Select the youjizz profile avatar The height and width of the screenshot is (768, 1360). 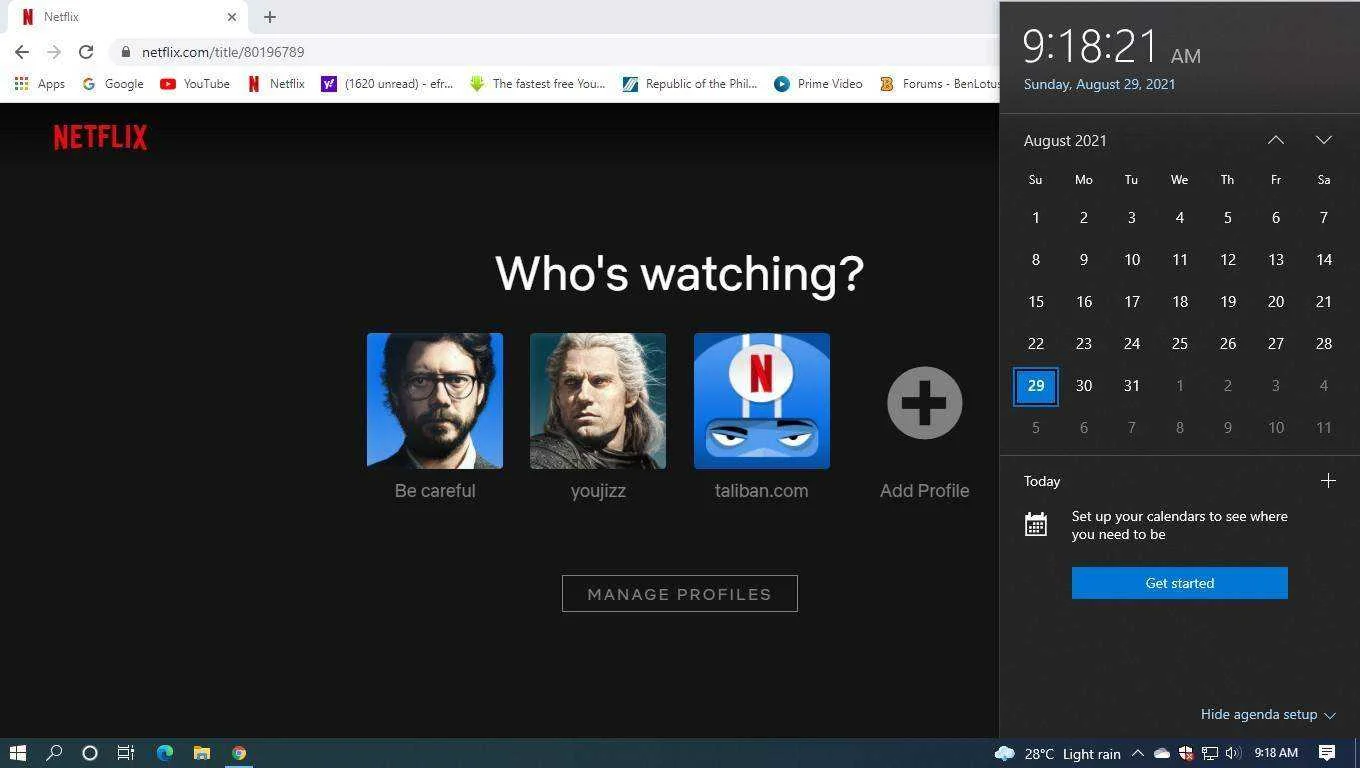[x=598, y=401]
